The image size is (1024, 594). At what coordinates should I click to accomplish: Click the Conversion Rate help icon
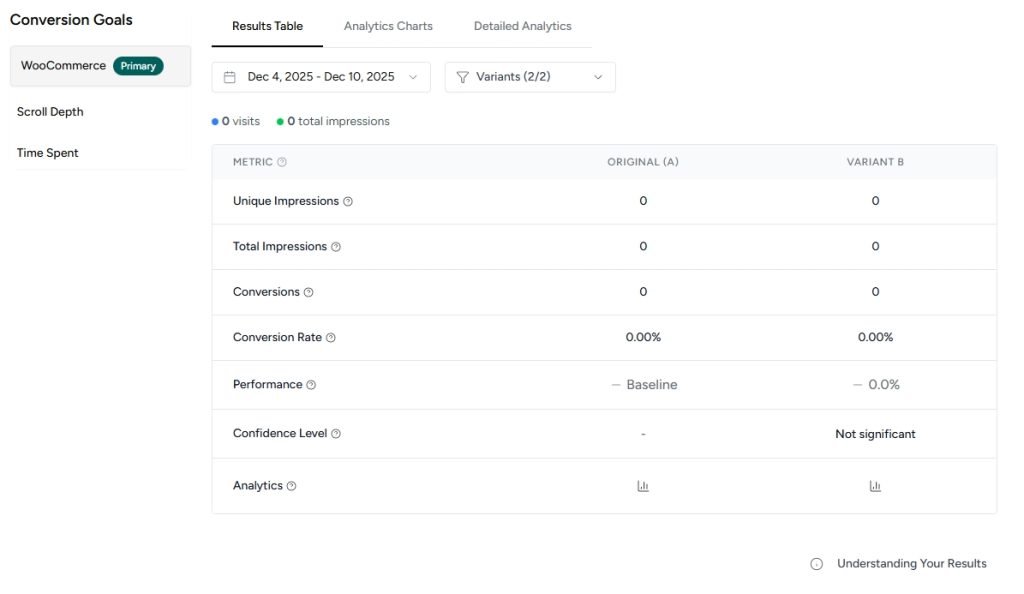pos(331,338)
